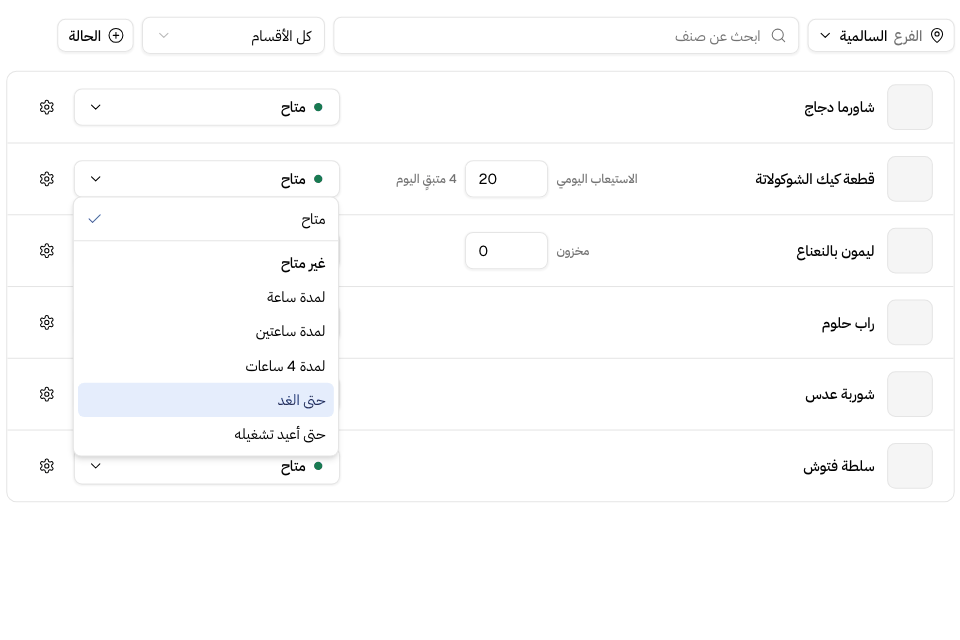Screen dimensions: 960x640
Task: Click item name شاورما دجاج
Action: 839,108
